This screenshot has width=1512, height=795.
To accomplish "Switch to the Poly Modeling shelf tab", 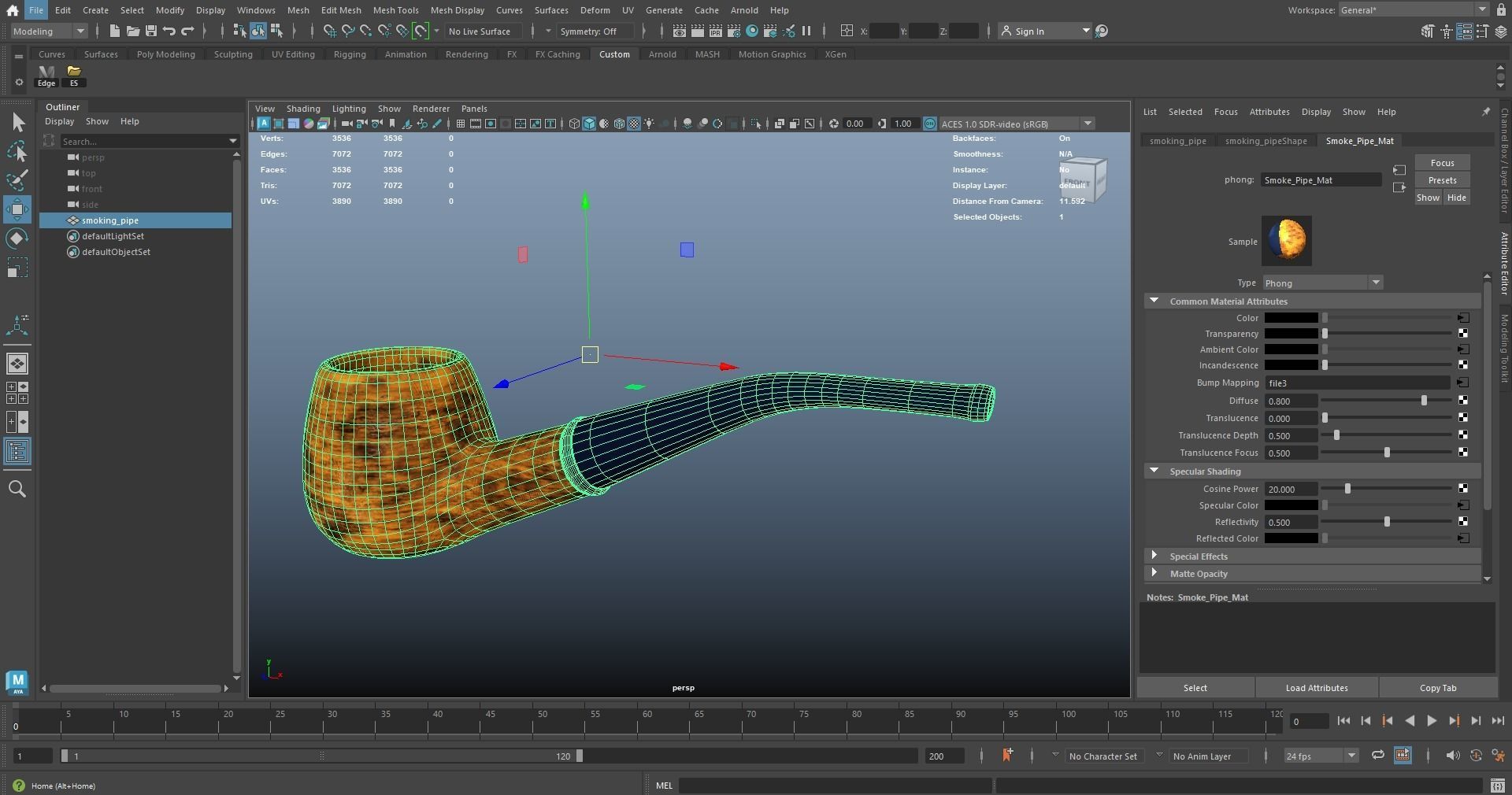I will tap(165, 54).
